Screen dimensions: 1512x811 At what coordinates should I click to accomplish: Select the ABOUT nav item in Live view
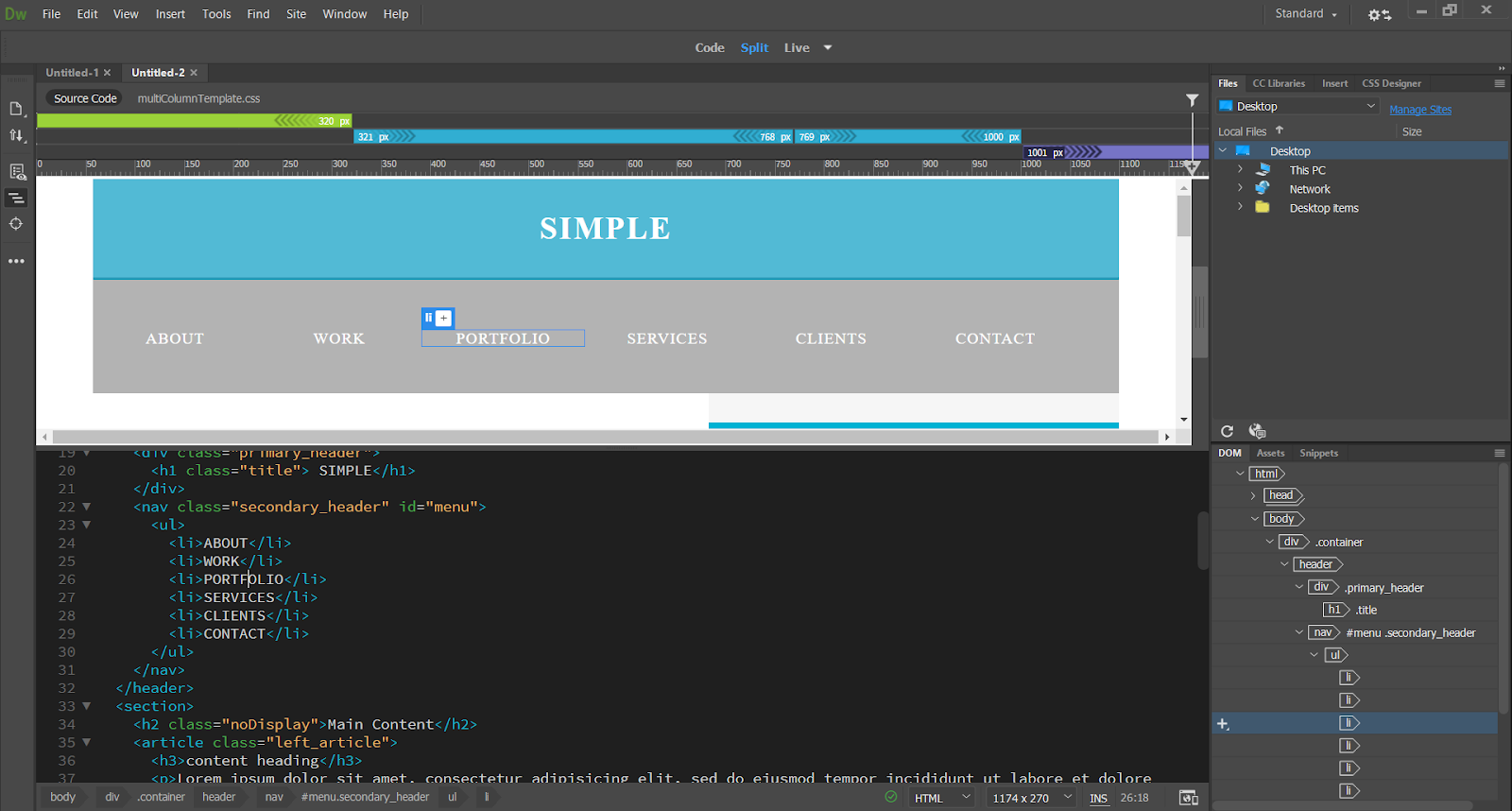175,338
